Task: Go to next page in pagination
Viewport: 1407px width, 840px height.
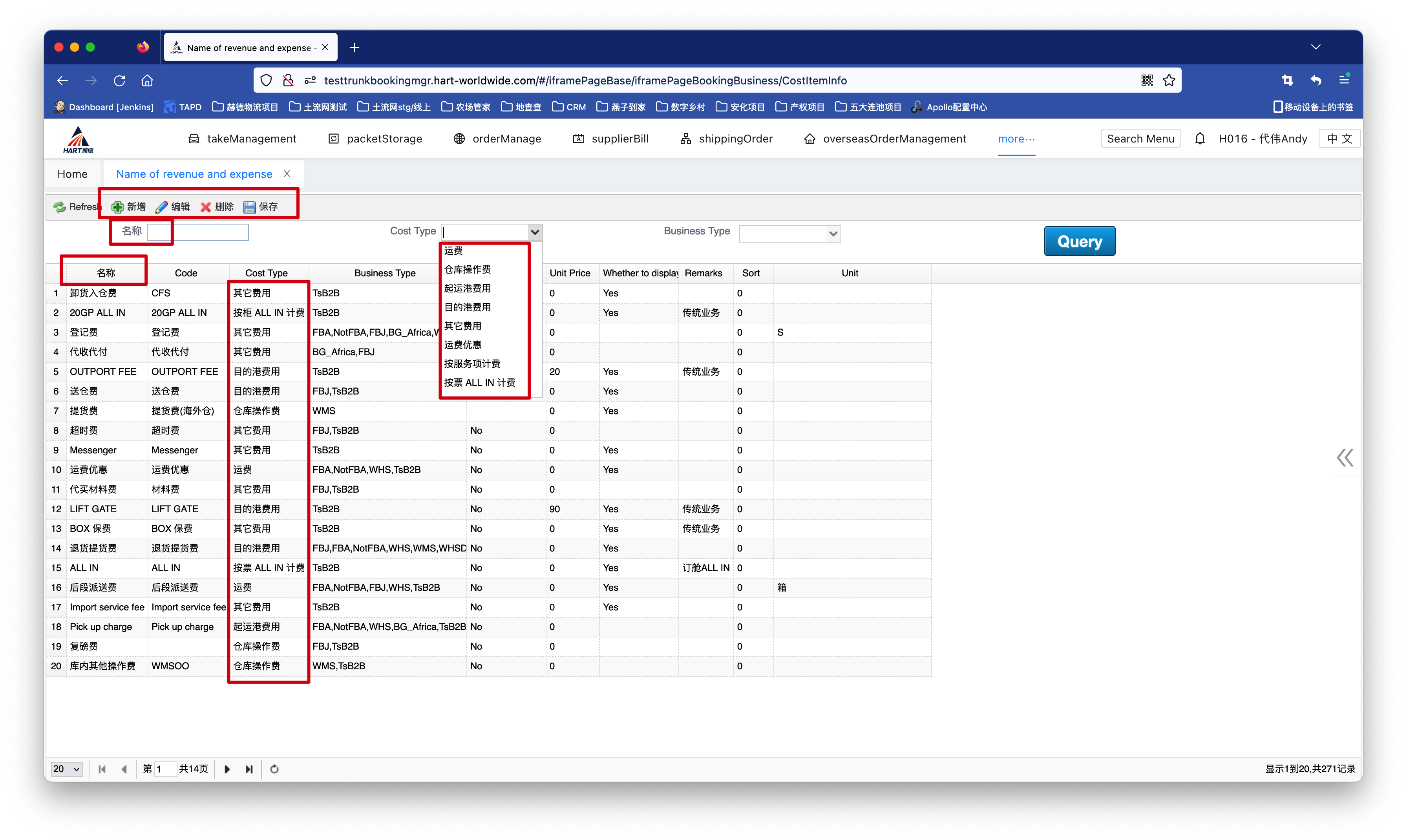Action: coord(227,769)
